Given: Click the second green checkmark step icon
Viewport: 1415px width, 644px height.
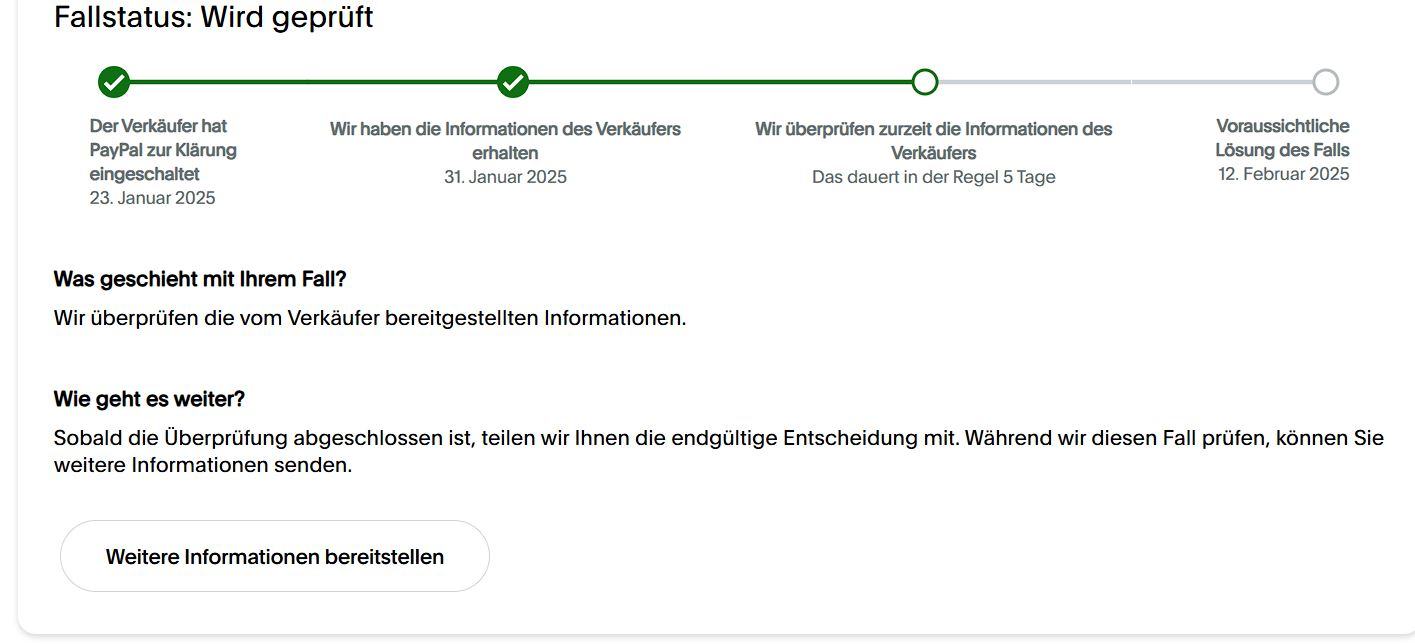Looking at the screenshot, I should (x=513, y=82).
